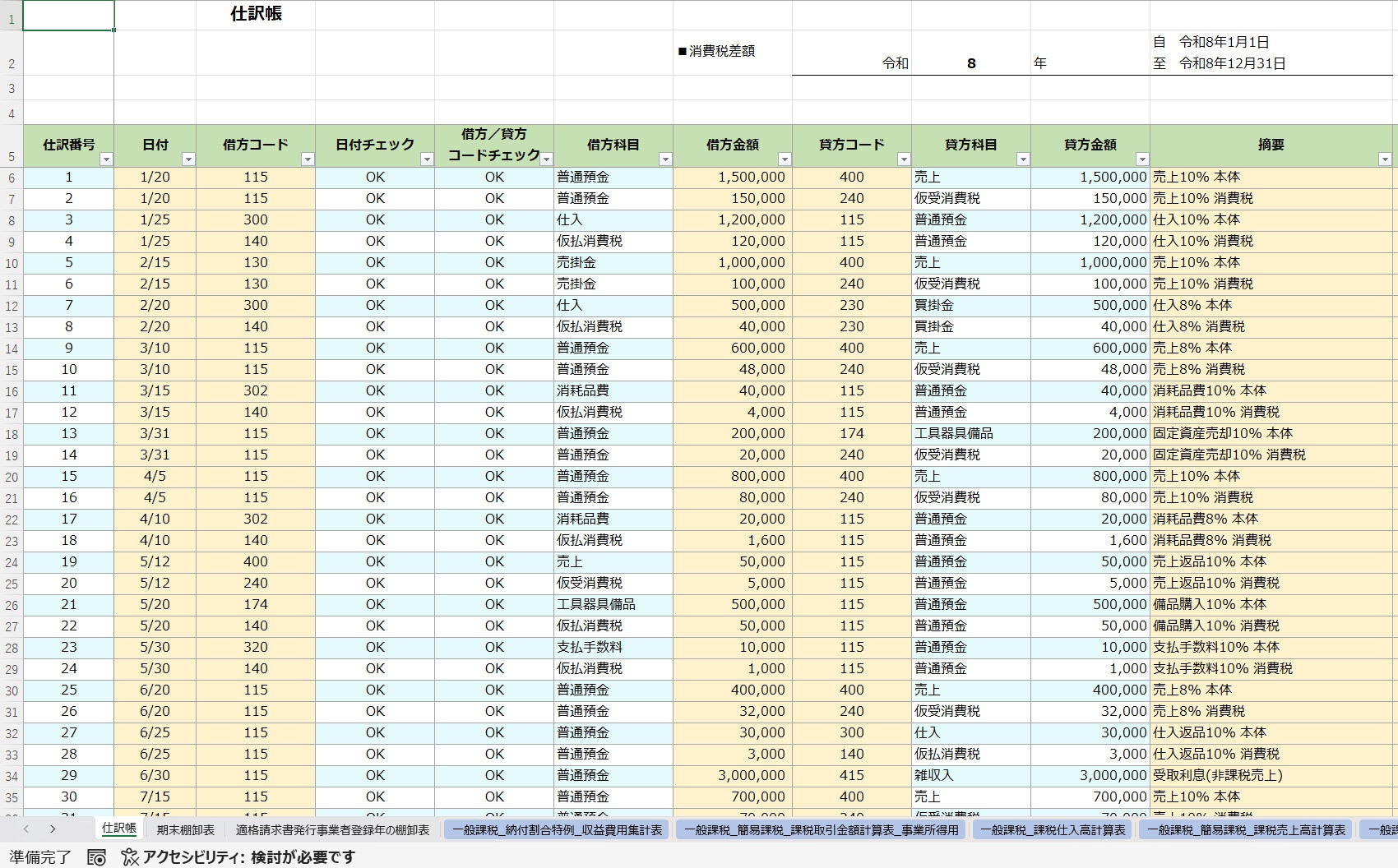Open the 貸方コード column filter dropdown
Image resolution: width=1398 pixels, height=868 pixels.
coord(904,159)
